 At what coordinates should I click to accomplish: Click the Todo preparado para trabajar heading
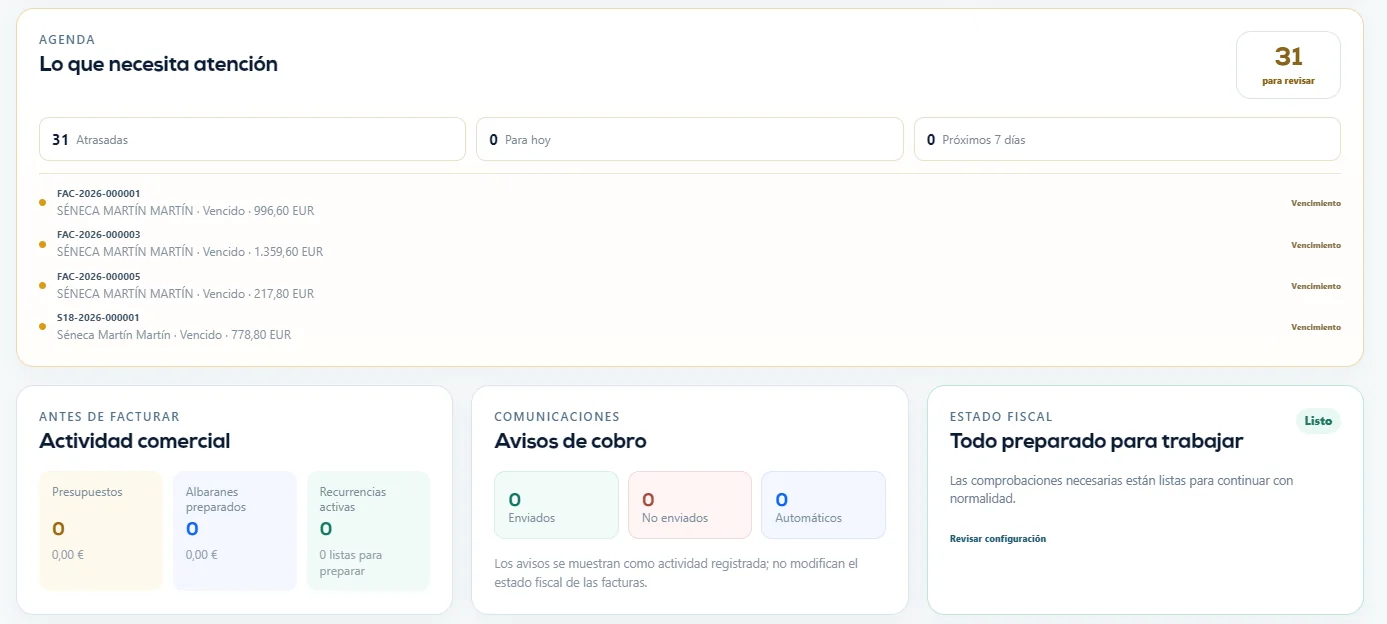pyautogui.click(x=1096, y=441)
